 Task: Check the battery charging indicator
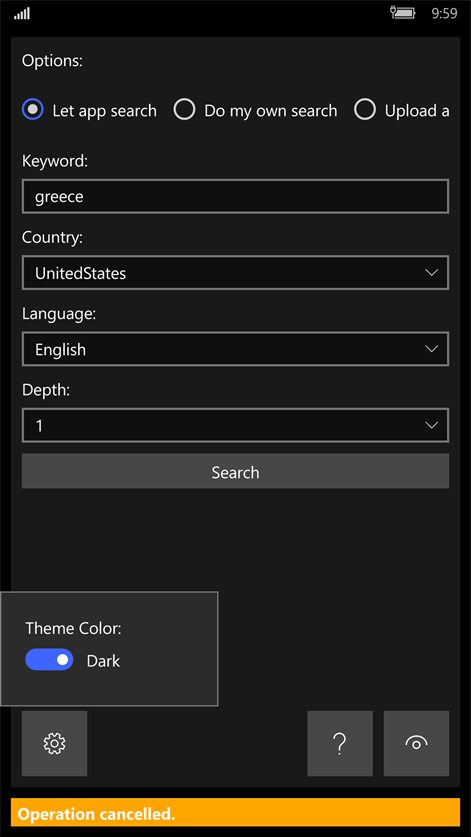tap(403, 12)
